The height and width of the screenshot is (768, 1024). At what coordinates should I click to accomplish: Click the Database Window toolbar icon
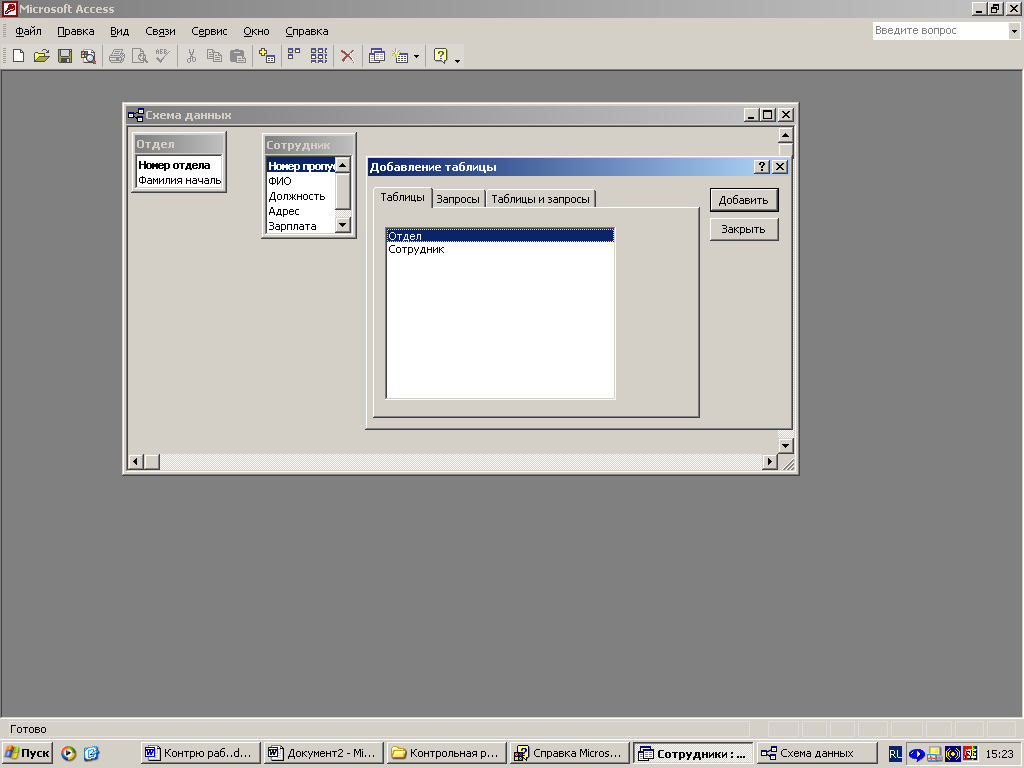(x=377, y=56)
